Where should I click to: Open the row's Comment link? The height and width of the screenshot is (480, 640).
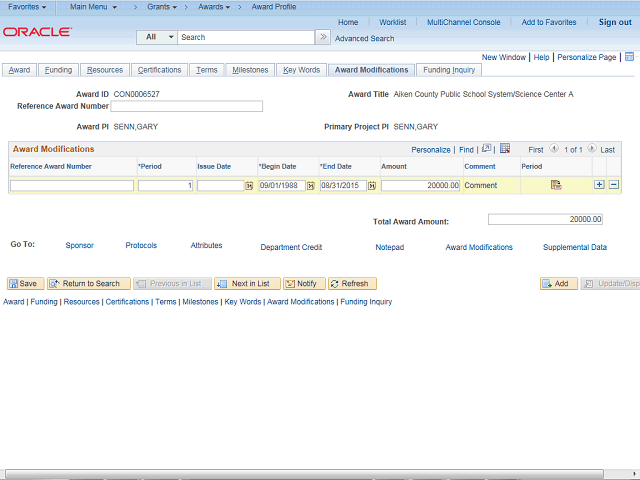coord(480,185)
